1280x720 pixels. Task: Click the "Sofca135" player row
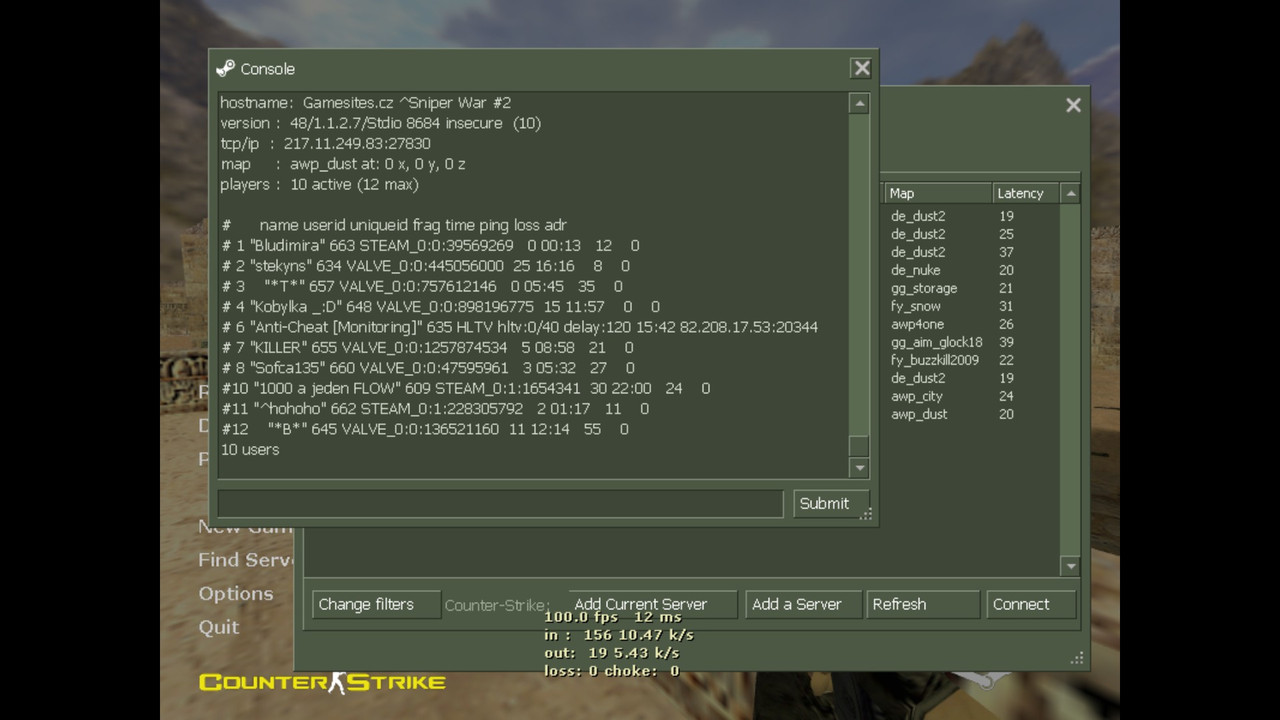click(x=427, y=368)
